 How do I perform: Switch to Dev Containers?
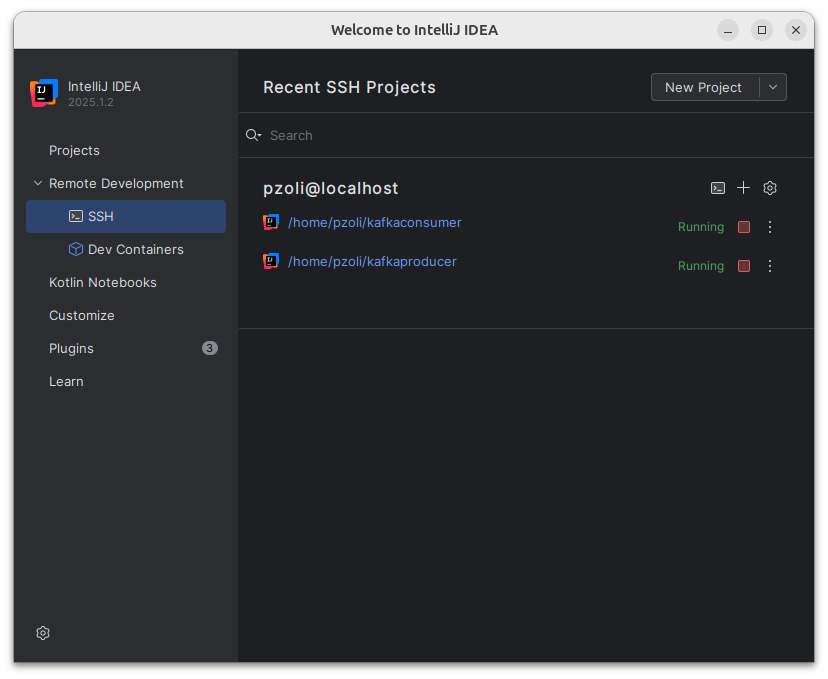point(126,249)
